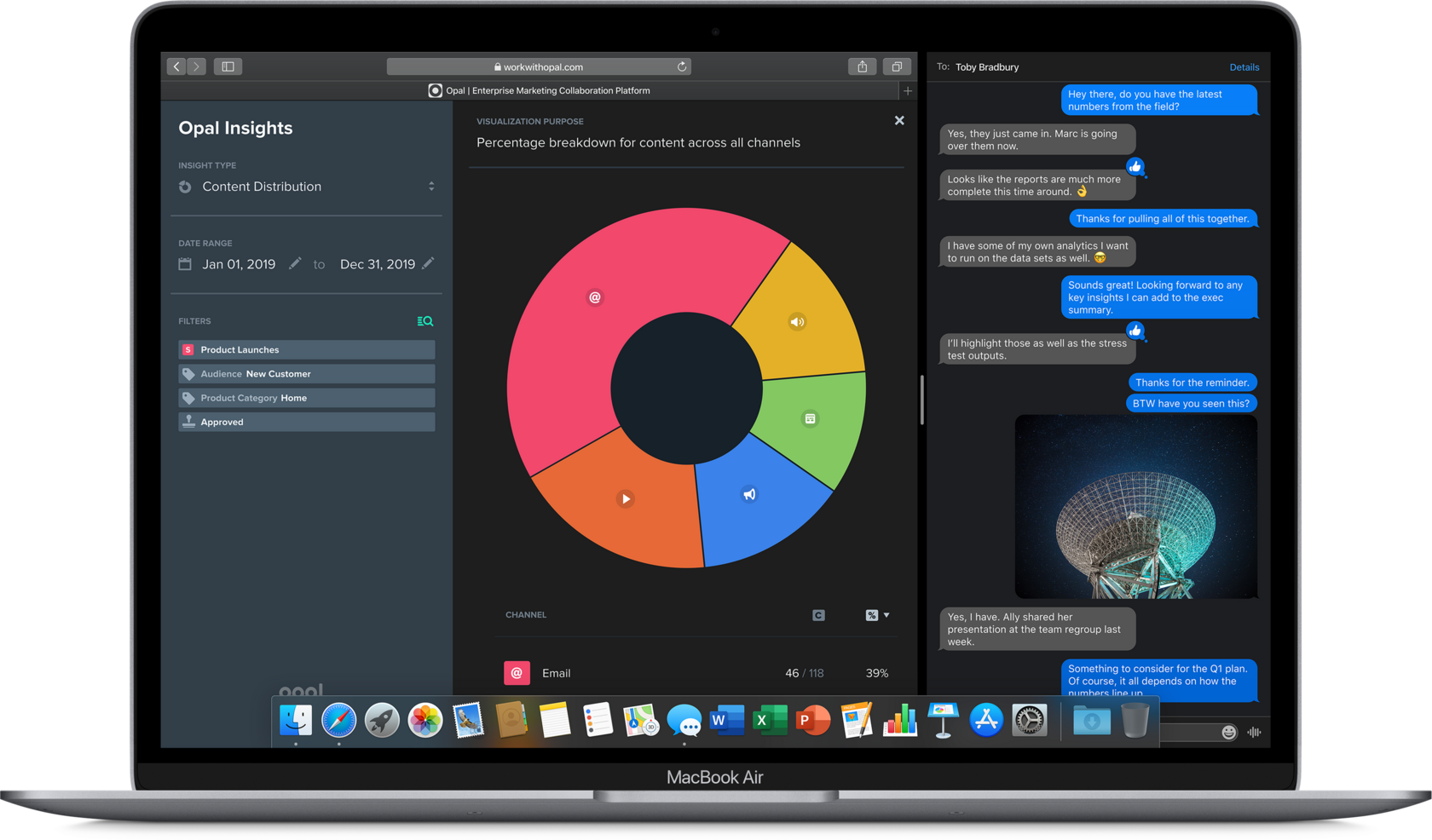
Task: Show all Safari tabs overview
Action: tap(897, 66)
